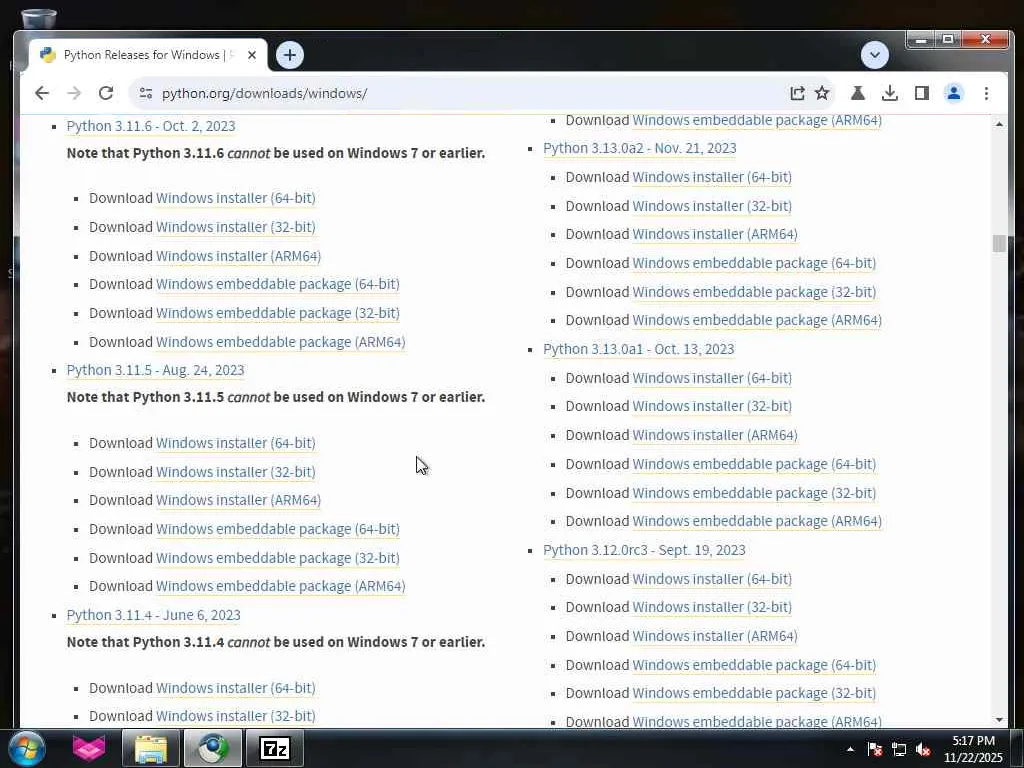Click the Action Center flag tray icon
The width and height of the screenshot is (1024, 768).
point(874,749)
